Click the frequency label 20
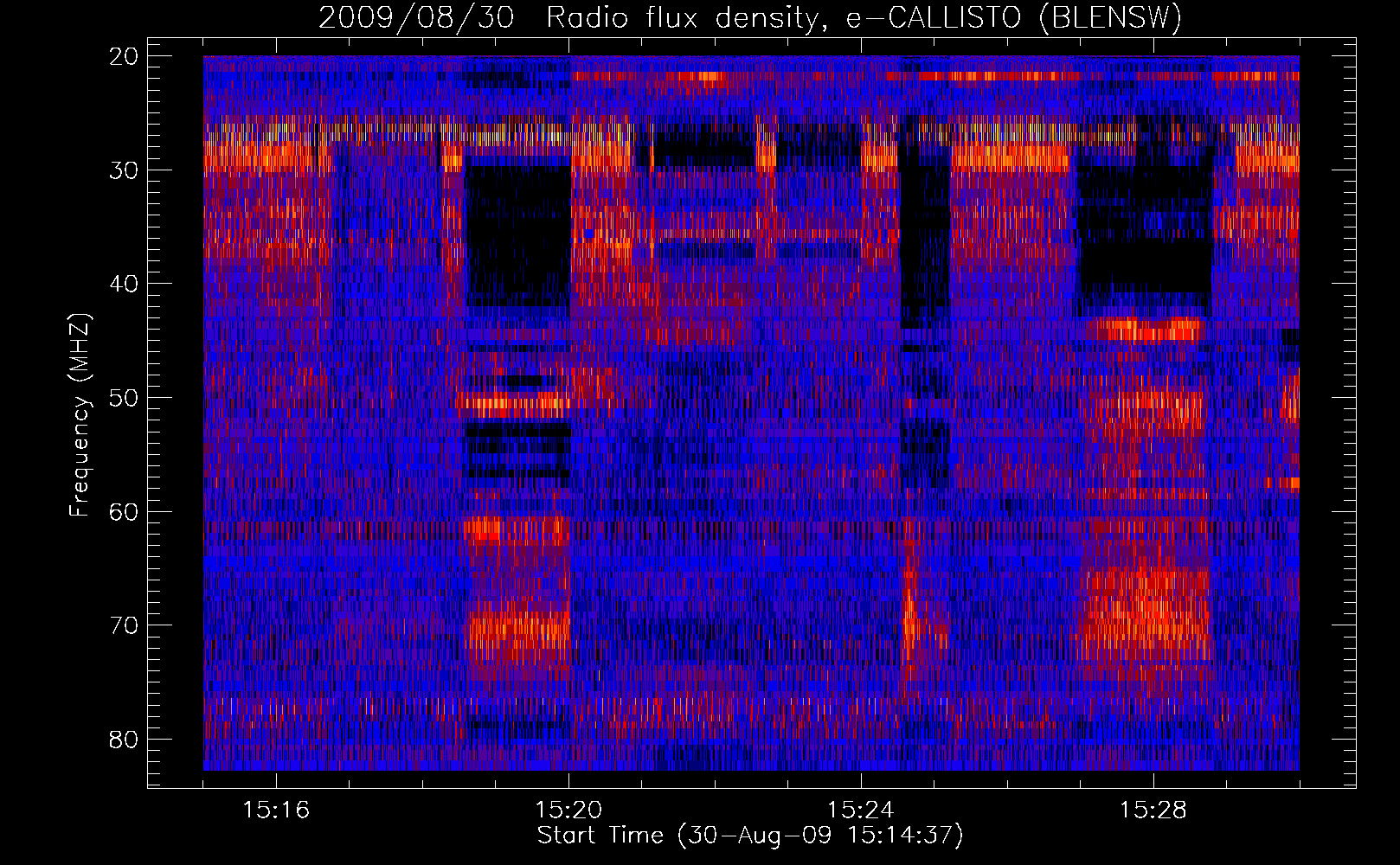1400x865 pixels. click(125, 56)
